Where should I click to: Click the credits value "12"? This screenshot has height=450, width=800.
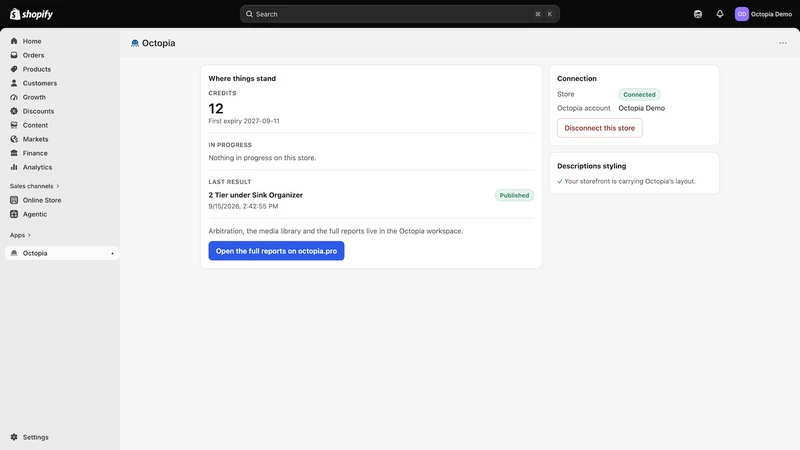click(216, 109)
